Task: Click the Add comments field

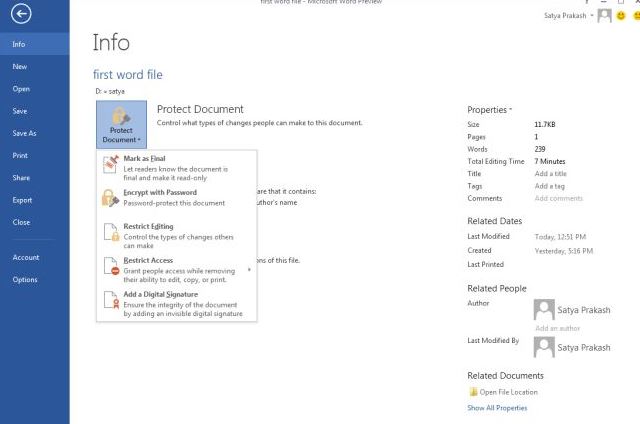Action: (x=559, y=198)
